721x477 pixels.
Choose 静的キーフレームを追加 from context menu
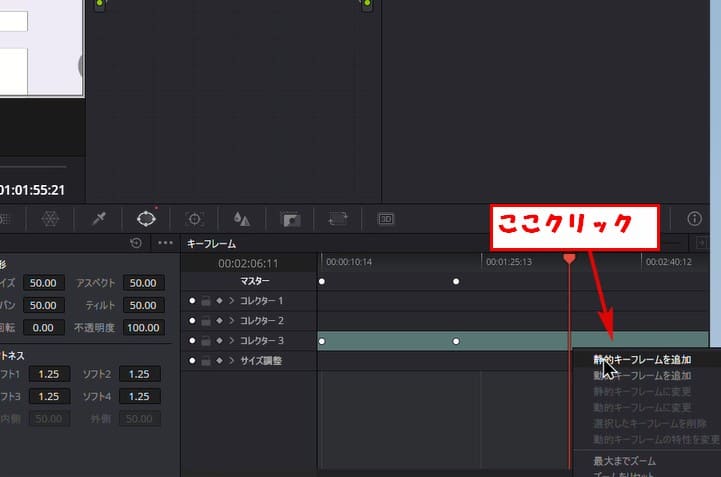(641, 359)
